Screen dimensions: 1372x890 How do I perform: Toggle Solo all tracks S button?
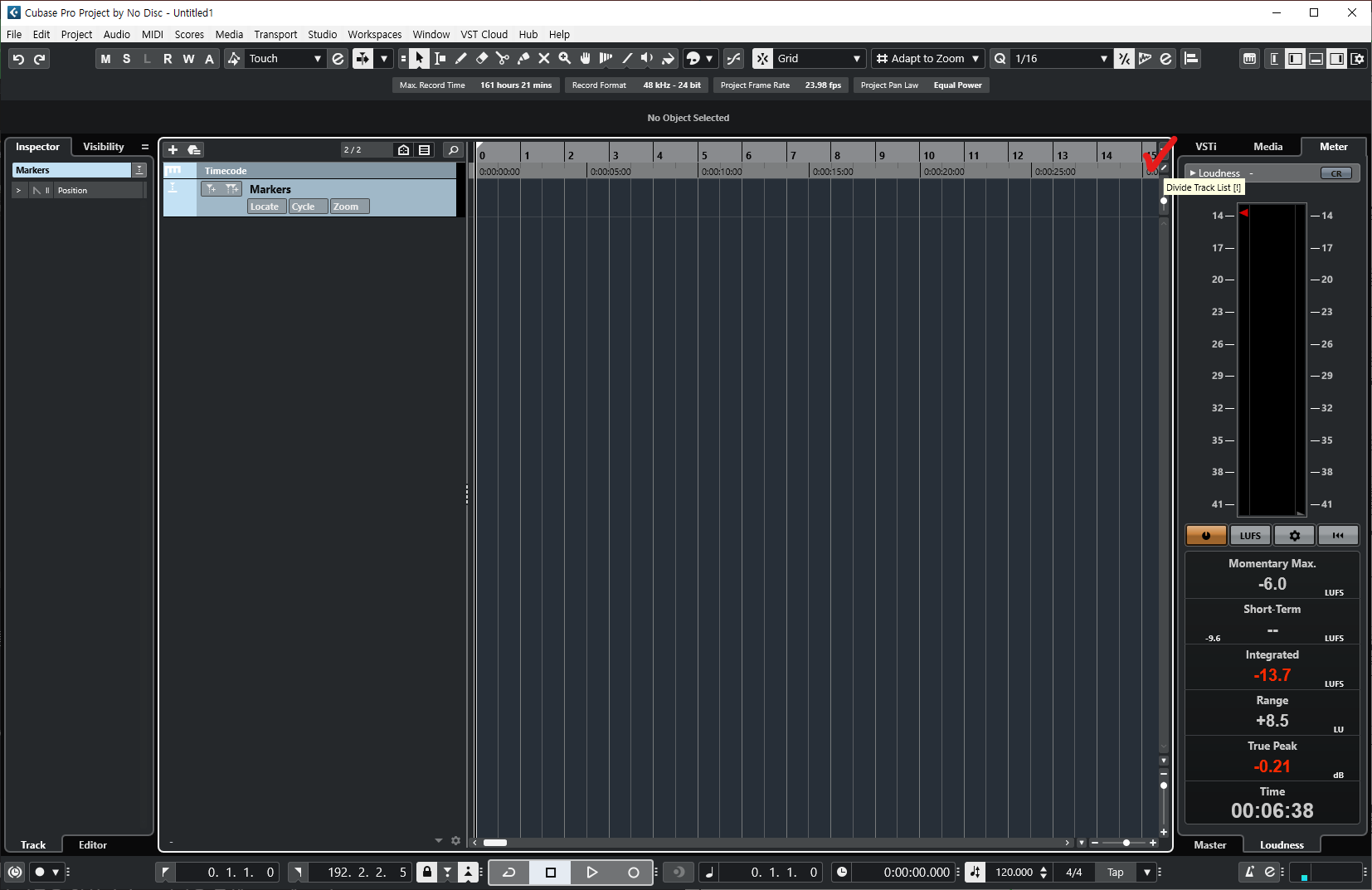pyautogui.click(x=126, y=59)
